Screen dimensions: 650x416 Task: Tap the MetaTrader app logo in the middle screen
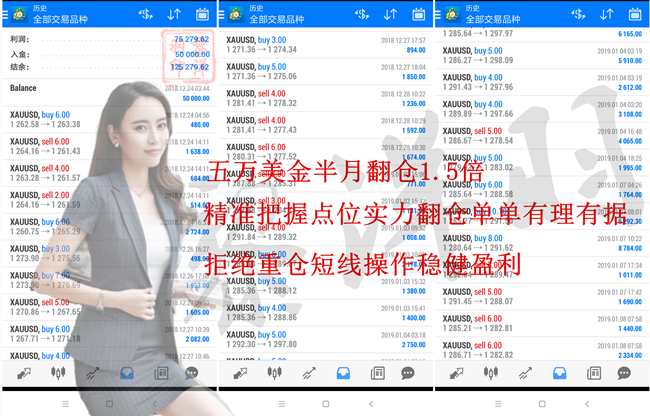point(236,15)
